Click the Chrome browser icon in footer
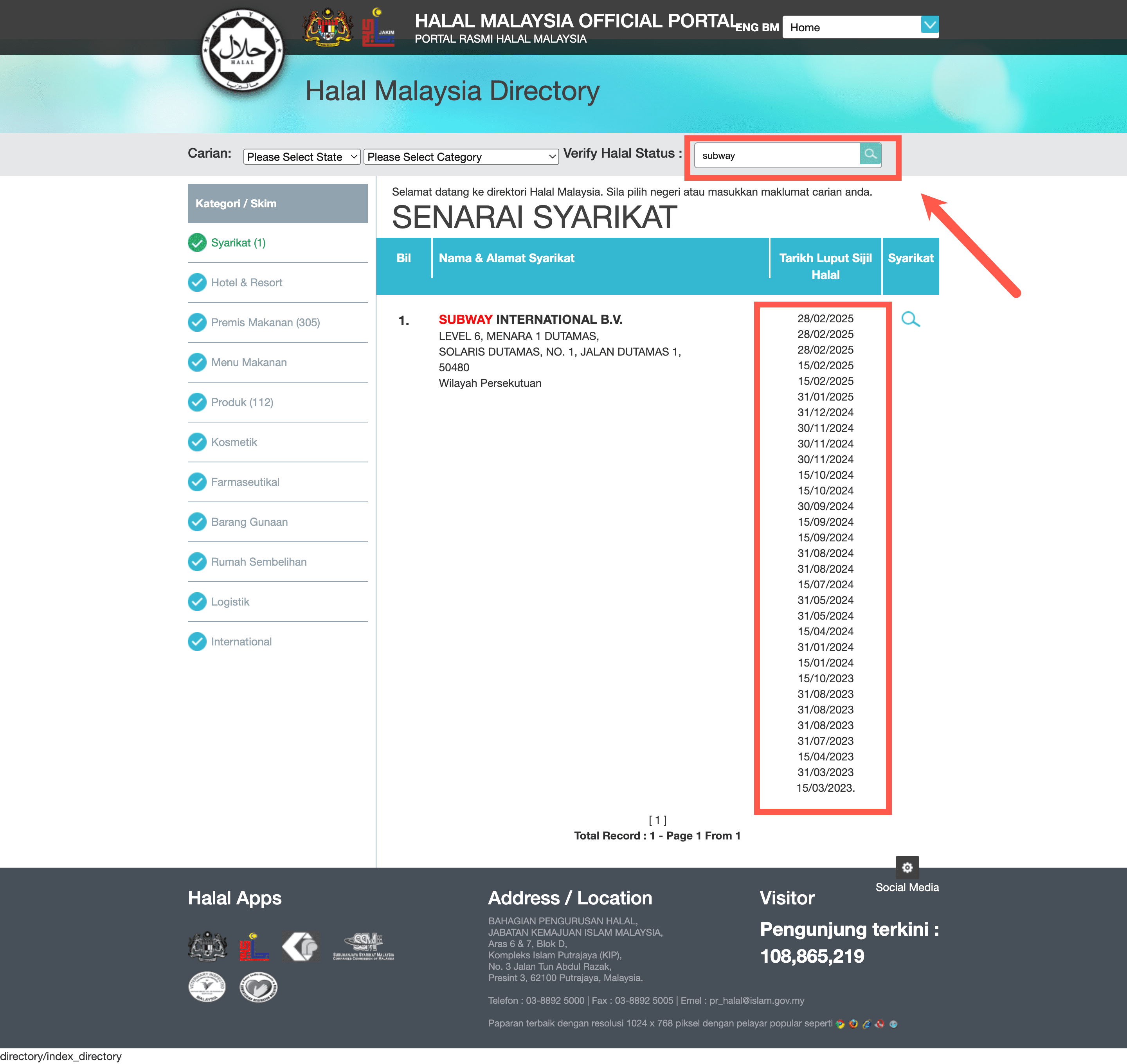 coord(840,1024)
